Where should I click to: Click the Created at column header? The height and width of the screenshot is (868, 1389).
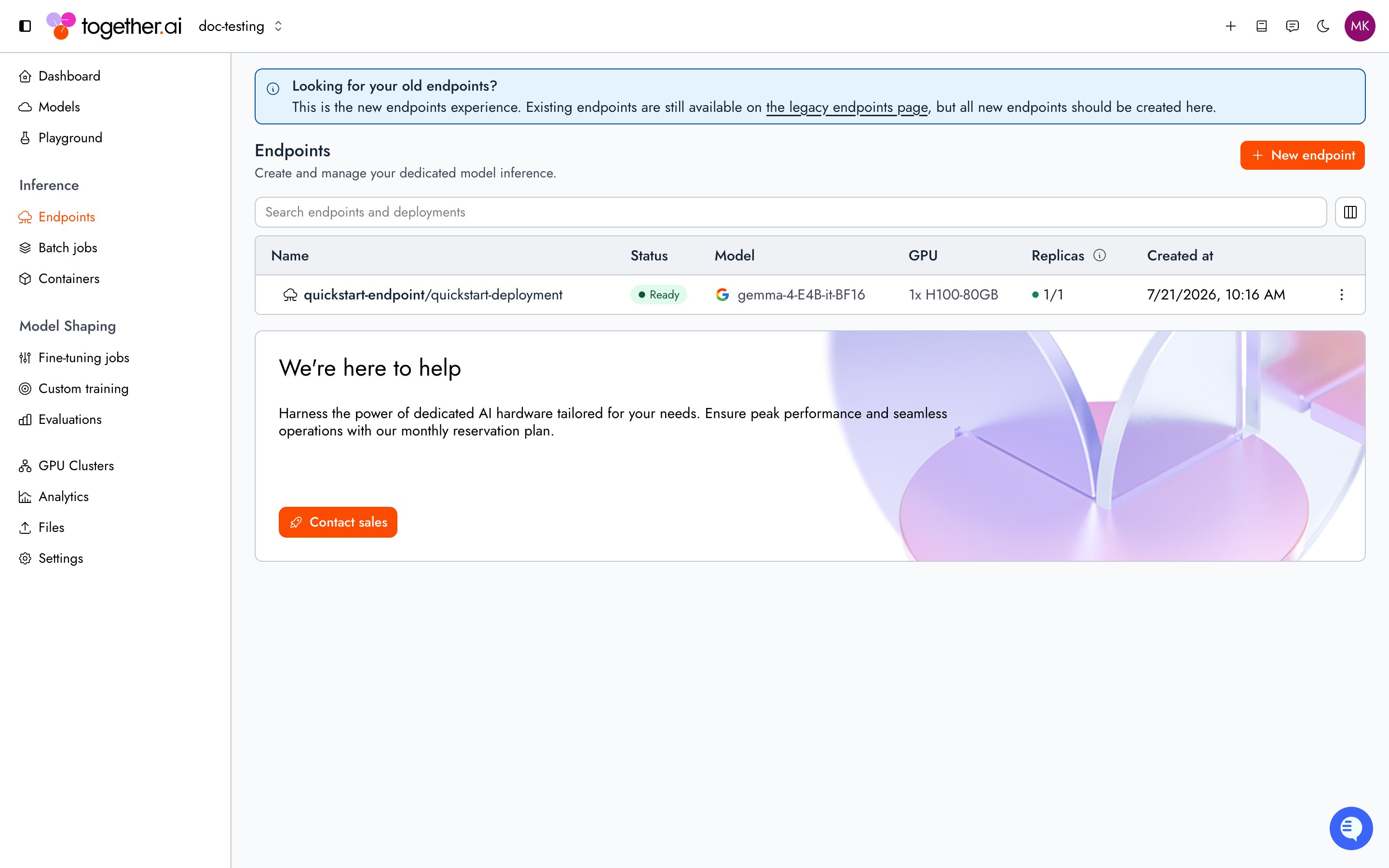pos(1180,256)
